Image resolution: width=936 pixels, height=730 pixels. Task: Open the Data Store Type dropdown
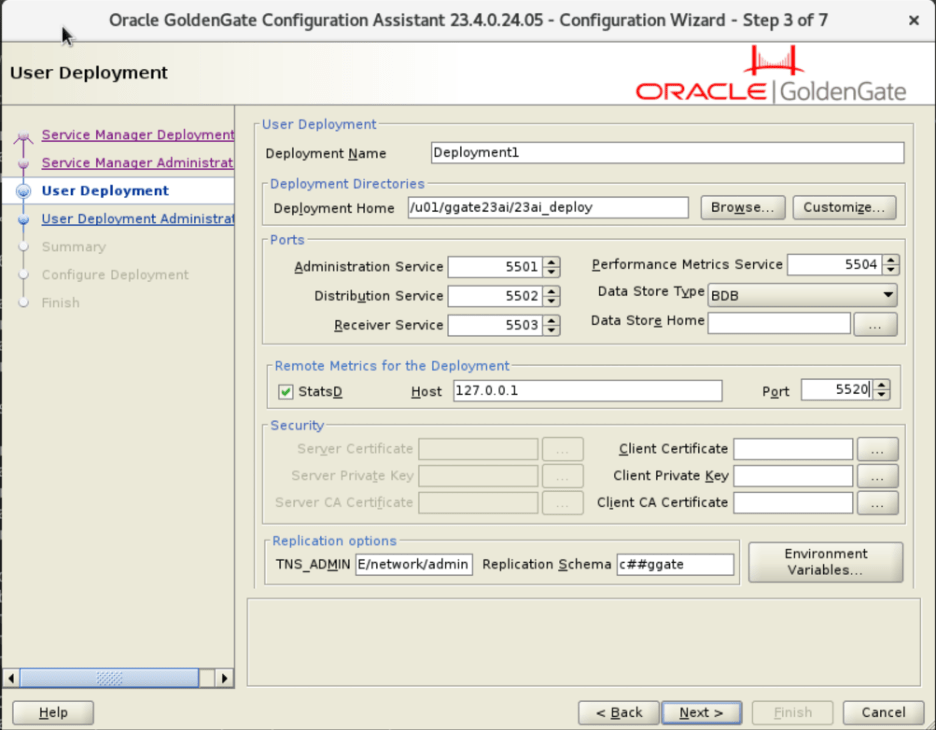(x=802, y=295)
